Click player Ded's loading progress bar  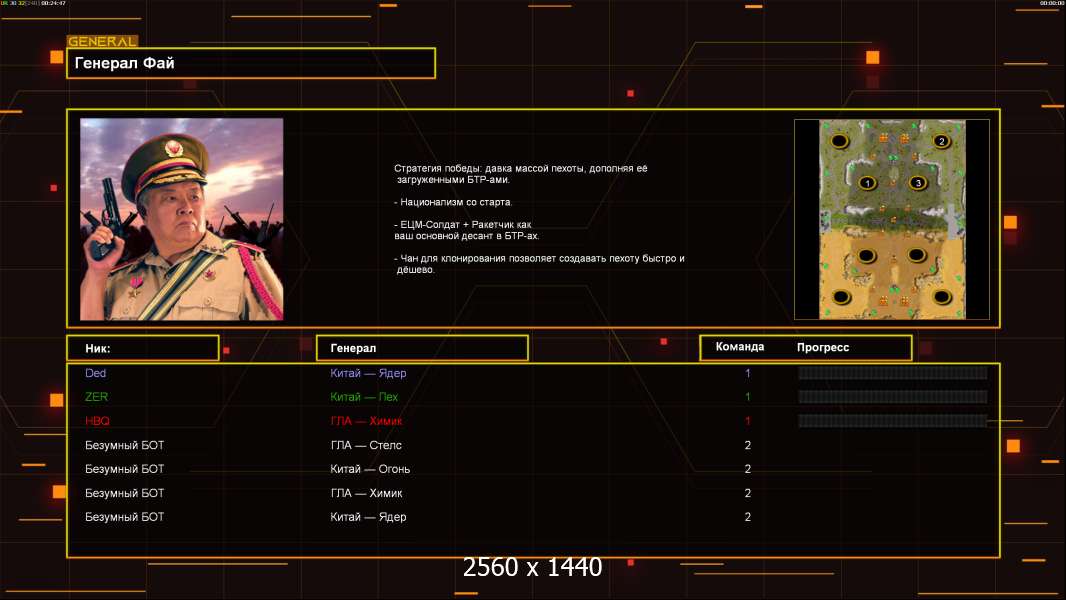(892, 373)
